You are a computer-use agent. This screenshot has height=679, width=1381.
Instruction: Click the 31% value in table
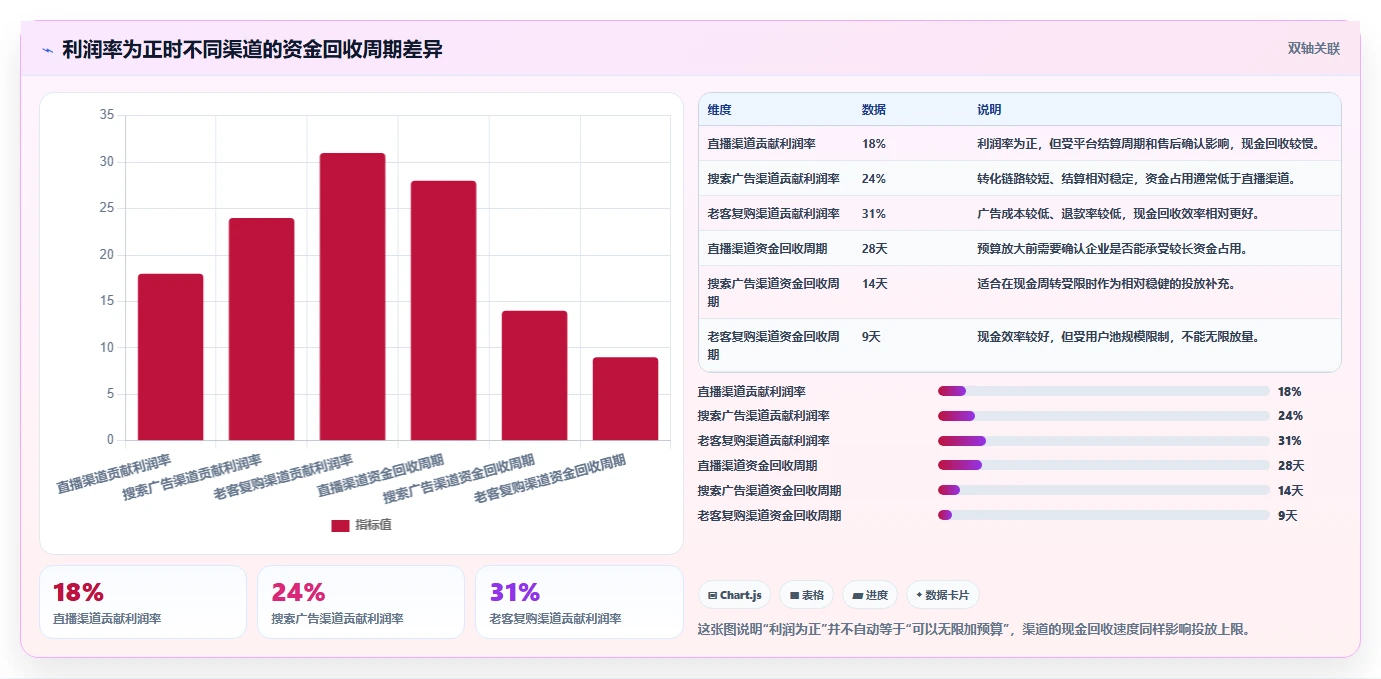(873, 214)
